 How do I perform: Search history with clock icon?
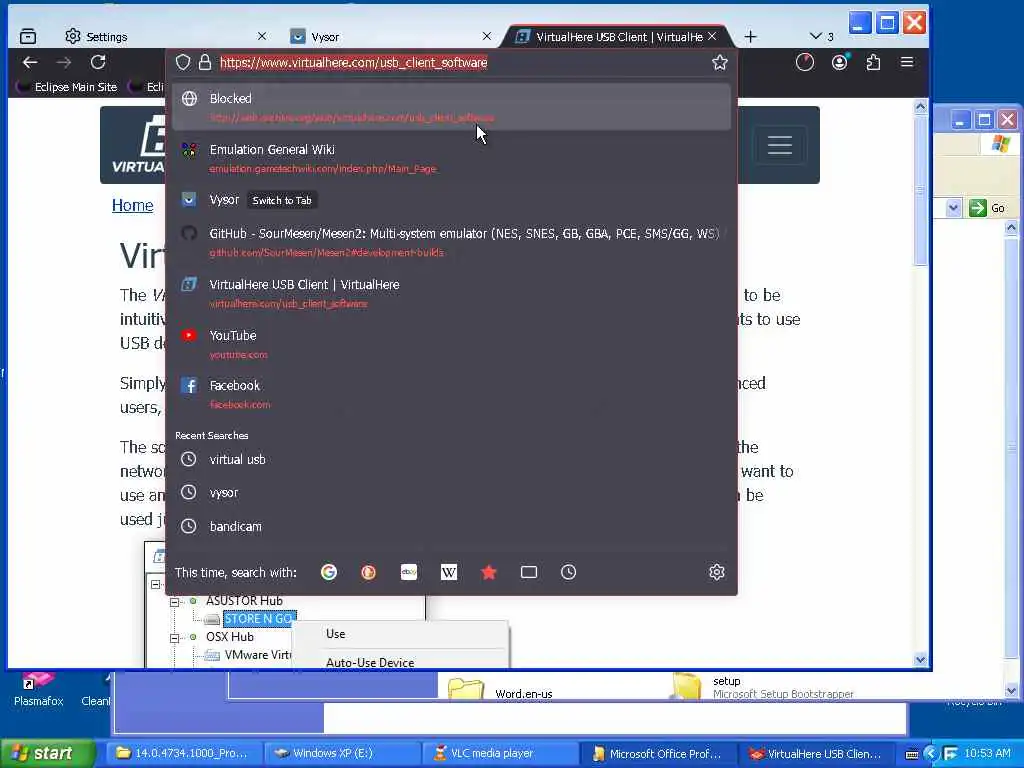(x=569, y=572)
